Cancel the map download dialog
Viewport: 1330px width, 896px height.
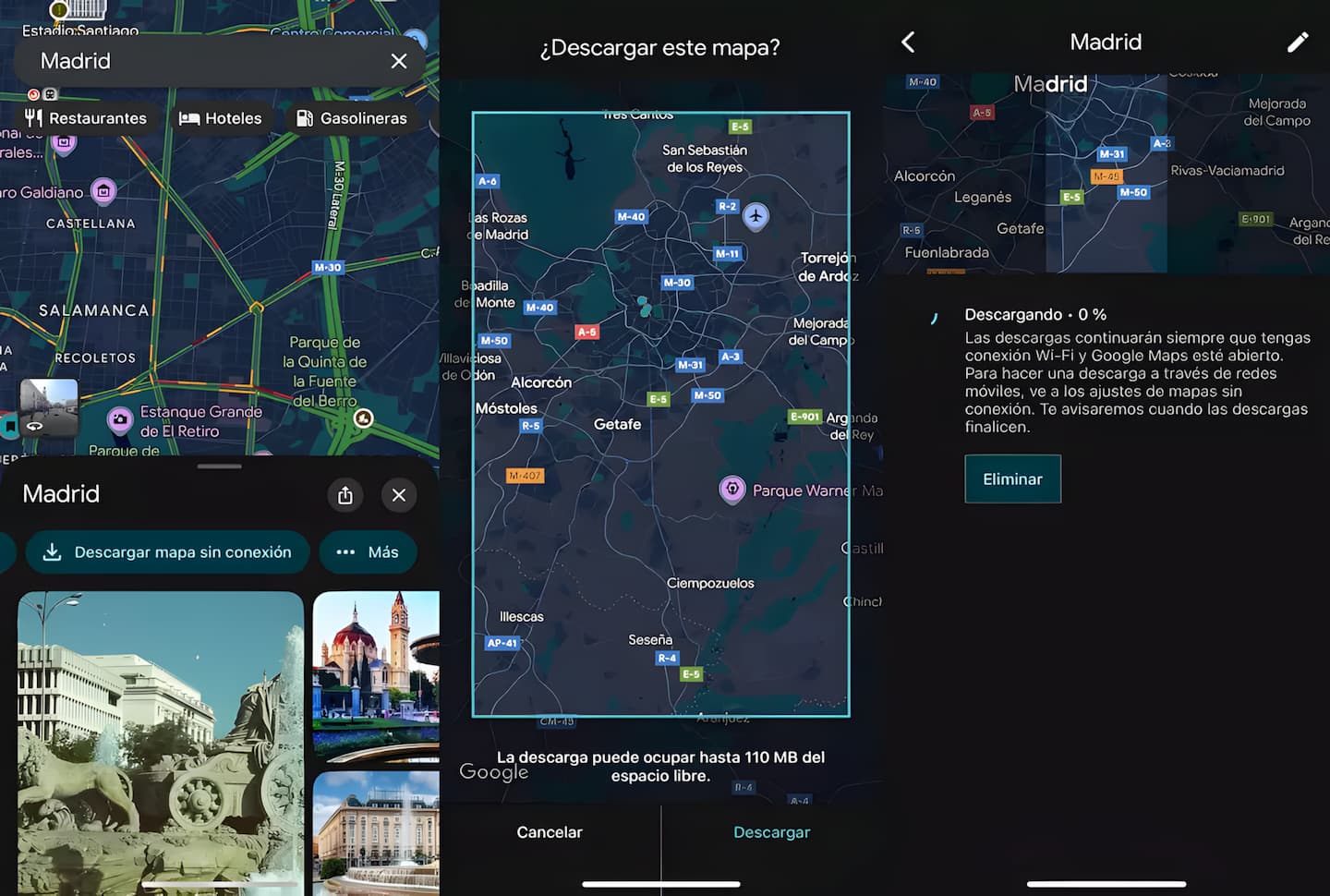pos(550,832)
